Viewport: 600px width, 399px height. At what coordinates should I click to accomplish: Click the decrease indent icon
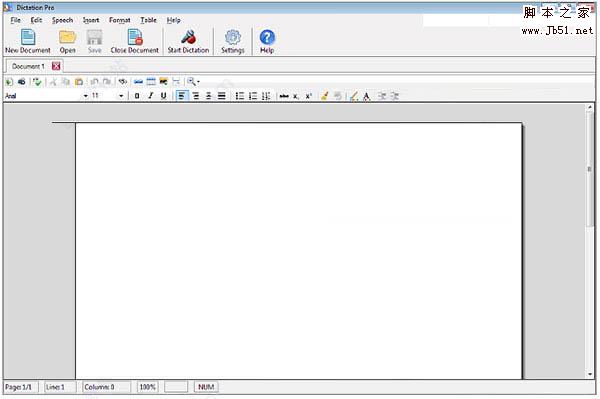[382, 96]
